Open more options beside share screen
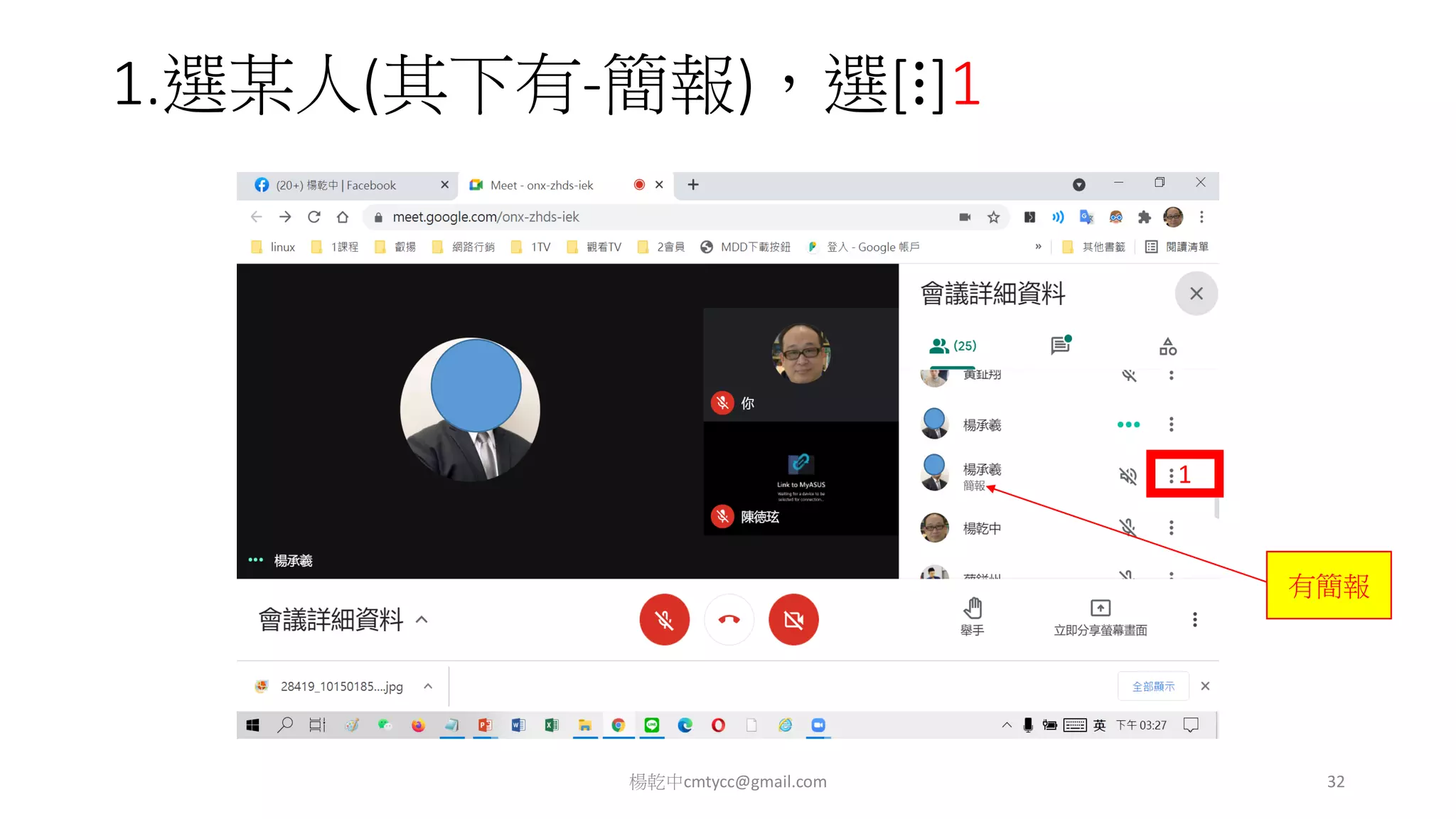This screenshot has height=819, width=1456. click(x=1195, y=620)
